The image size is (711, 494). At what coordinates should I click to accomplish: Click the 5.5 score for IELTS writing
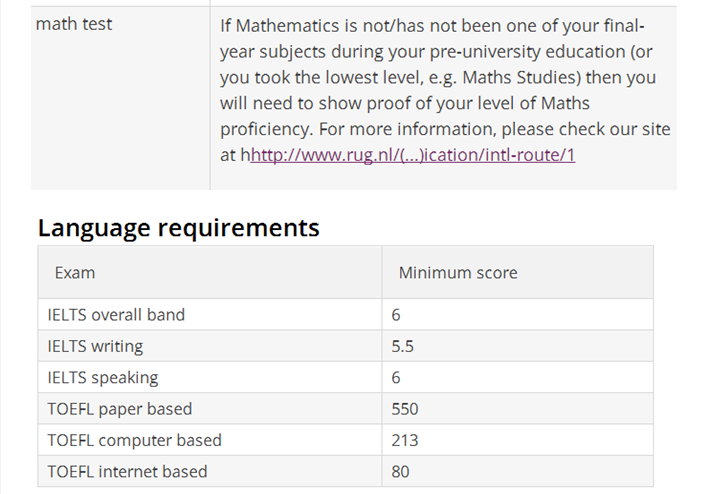tap(403, 347)
